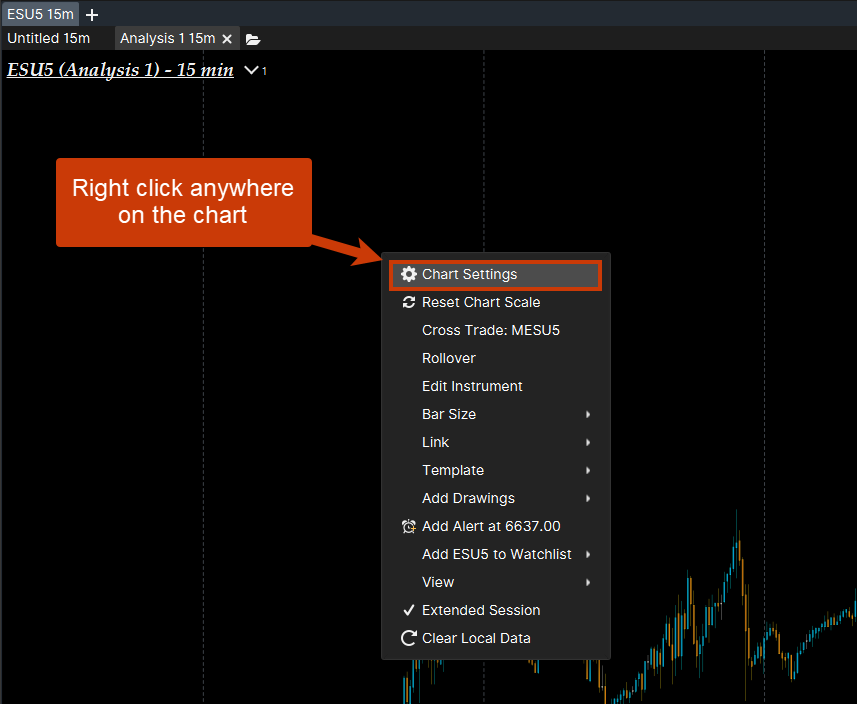The height and width of the screenshot is (704, 857).
Task: Add a new chart tab with plus icon
Action: pyautogui.click(x=92, y=15)
